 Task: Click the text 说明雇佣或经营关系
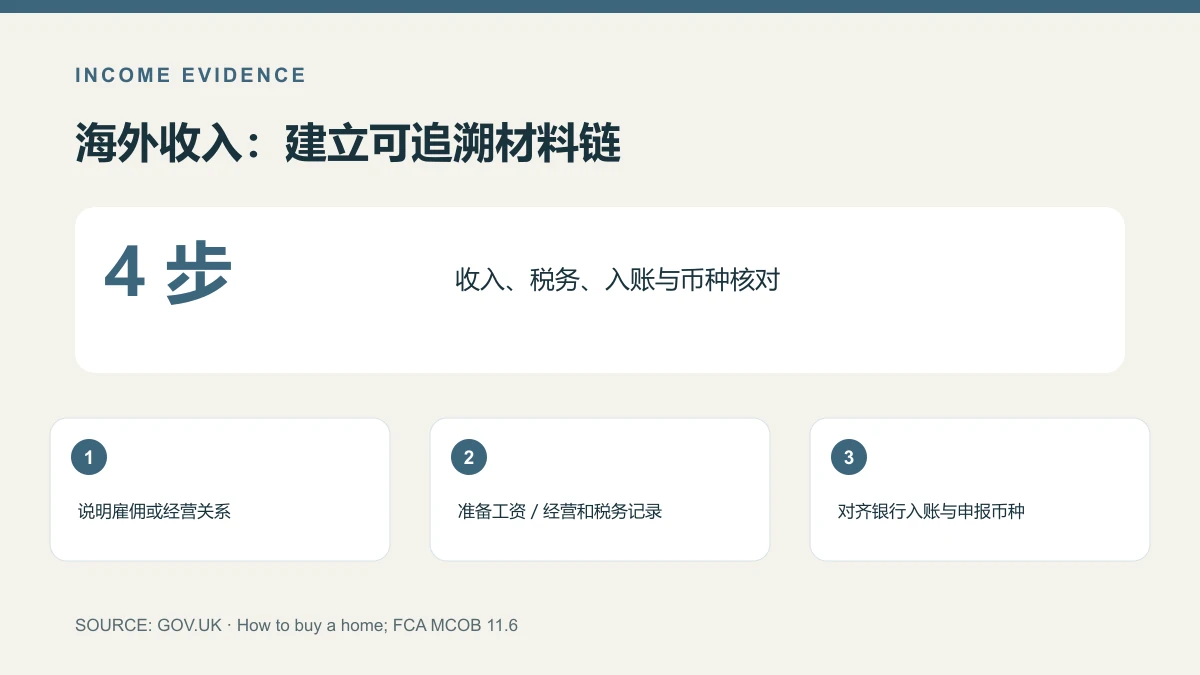tap(154, 511)
